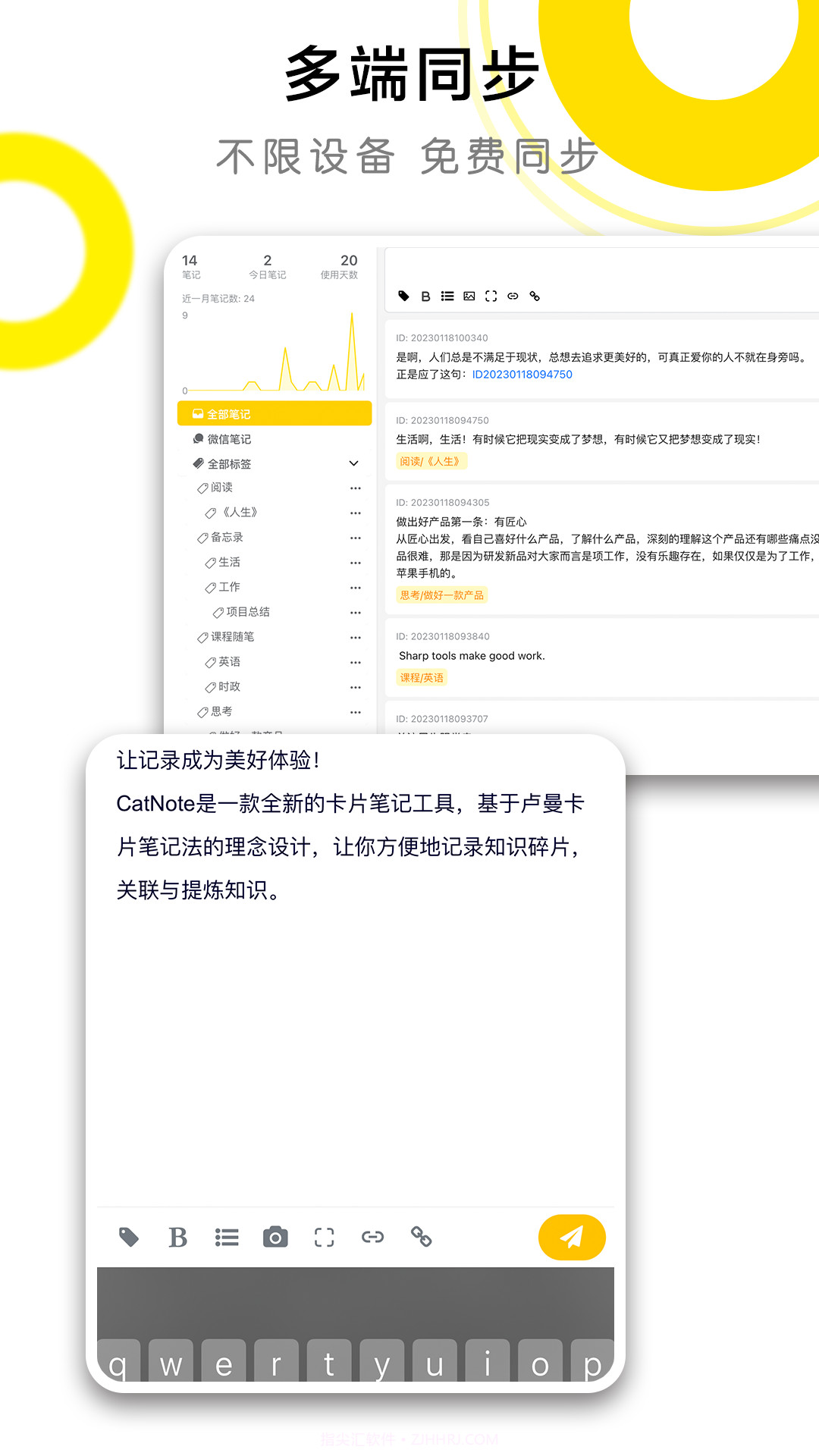The height and width of the screenshot is (1456, 819).
Task: Collapse the 全部标签 chevron
Action: 353,463
